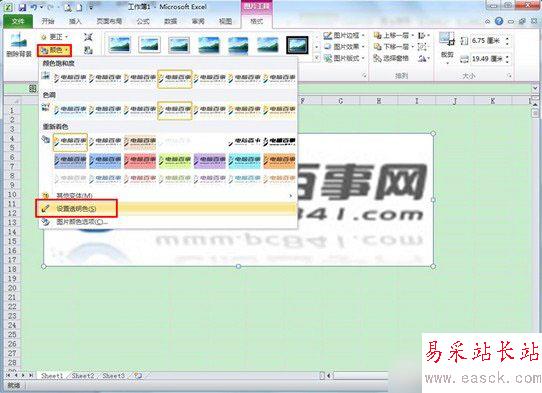This screenshot has width=542, height=393.
Task: Click the Redo icon in Quick Access Toolbar
Action: [50, 7]
